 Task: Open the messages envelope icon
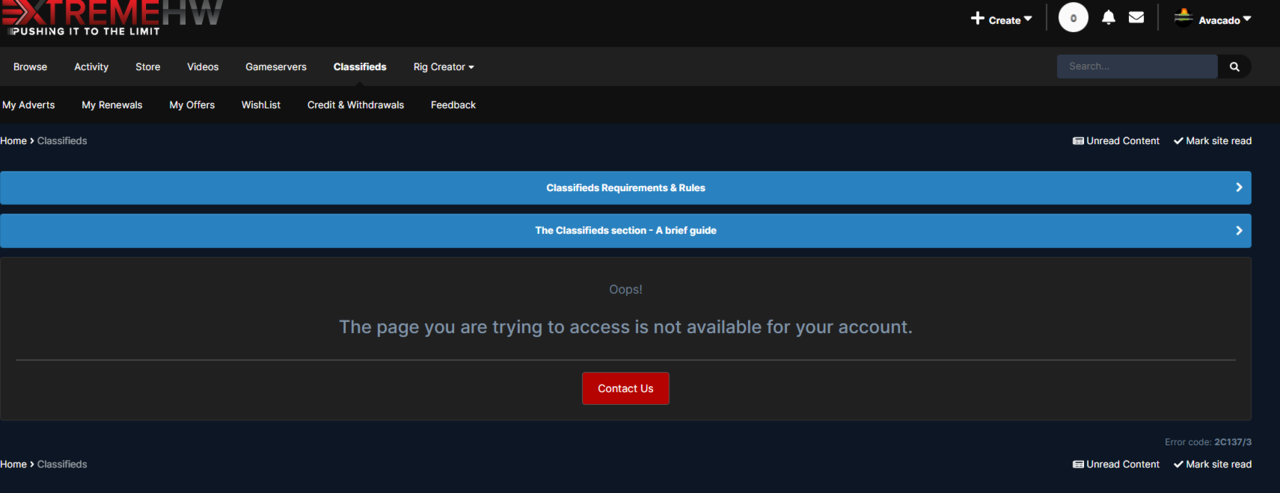coord(1136,18)
